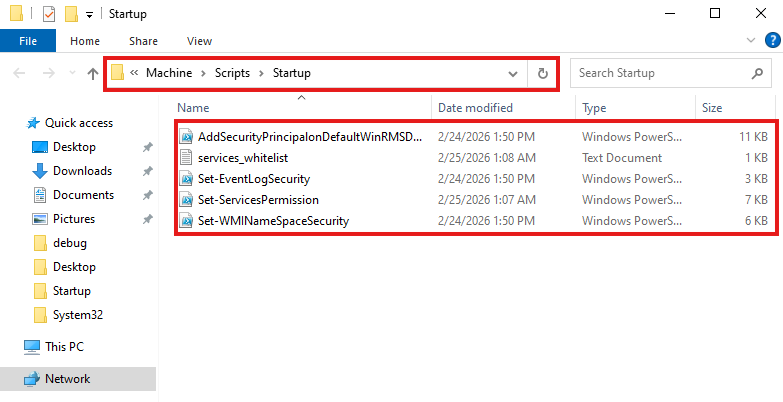The width and height of the screenshot is (783, 402).
Task: Click the Up one level arrow
Action: (93, 73)
